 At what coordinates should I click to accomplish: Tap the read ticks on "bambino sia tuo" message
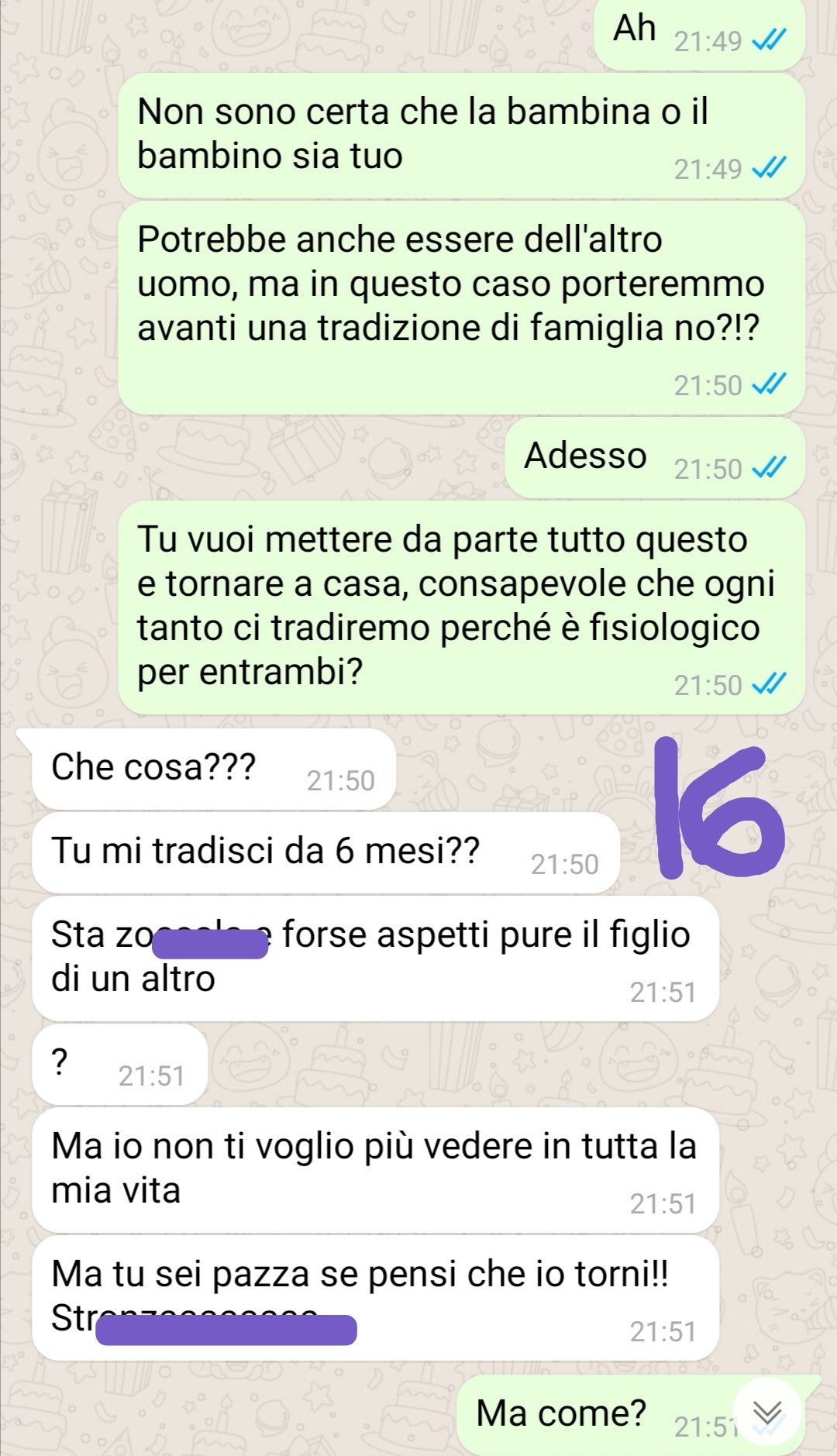pos(769,167)
